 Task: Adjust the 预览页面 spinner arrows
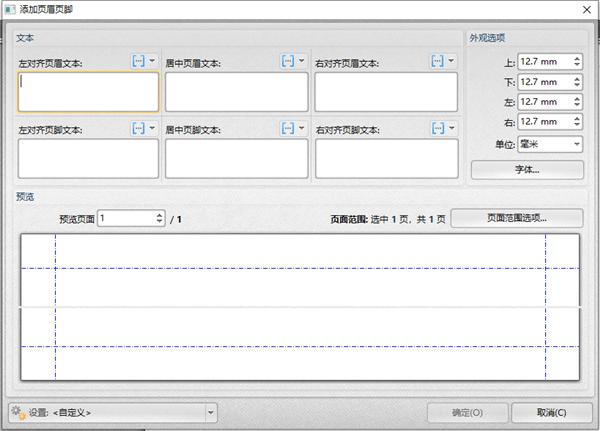160,218
